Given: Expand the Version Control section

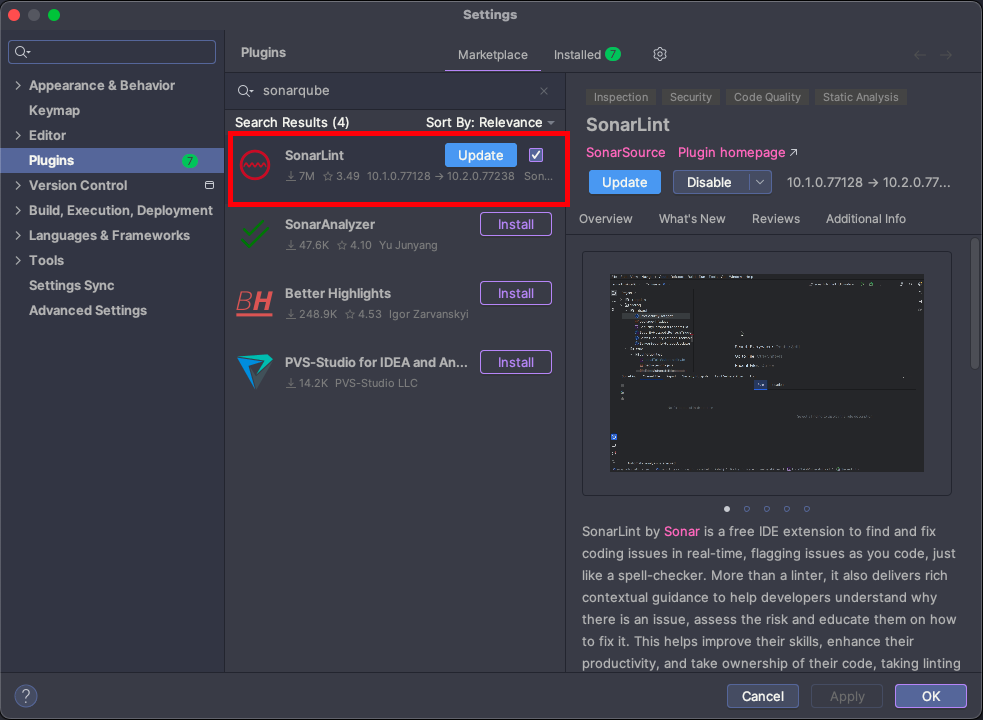Looking at the screenshot, I should [x=18, y=186].
